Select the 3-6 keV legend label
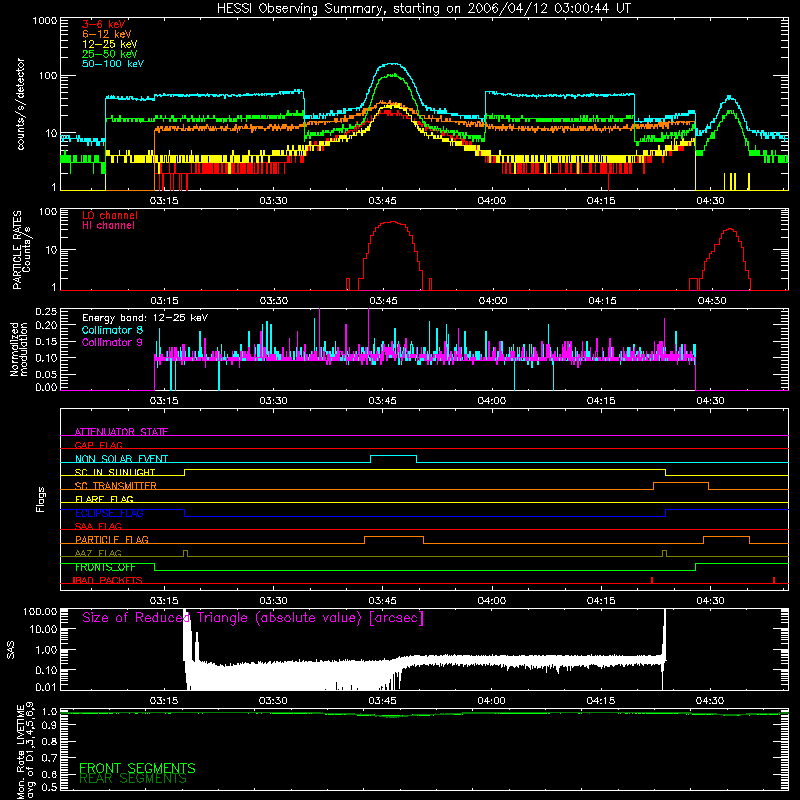The image size is (800, 800). pos(104,24)
